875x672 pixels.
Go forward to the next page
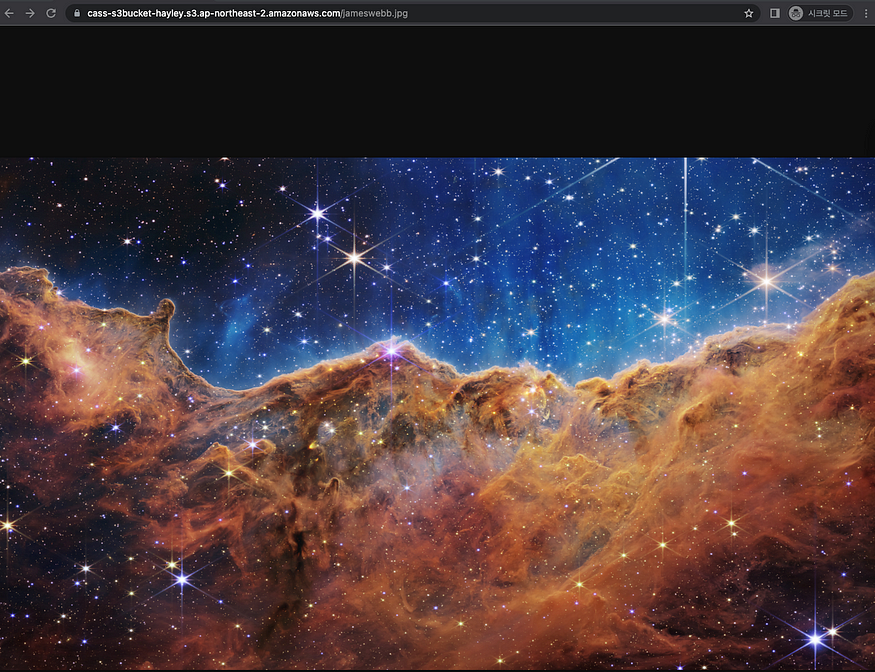(x=30, y=13)
